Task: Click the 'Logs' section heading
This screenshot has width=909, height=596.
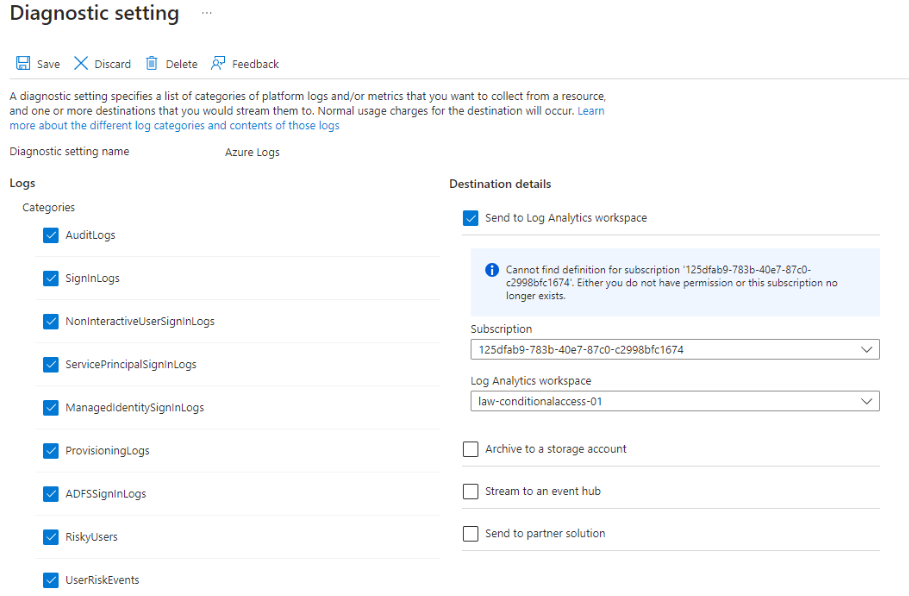Action: click(x=23, y=183)
